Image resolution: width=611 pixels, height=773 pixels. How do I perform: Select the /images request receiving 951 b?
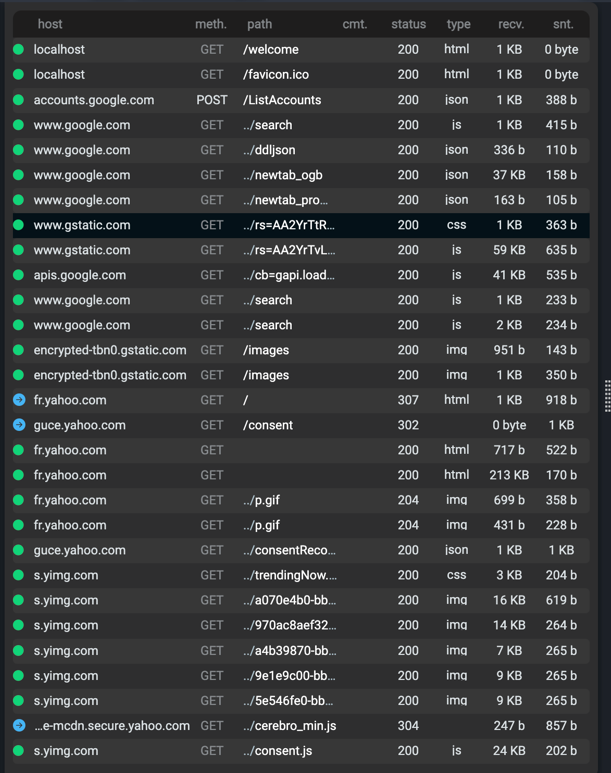(x=301, y=350)
